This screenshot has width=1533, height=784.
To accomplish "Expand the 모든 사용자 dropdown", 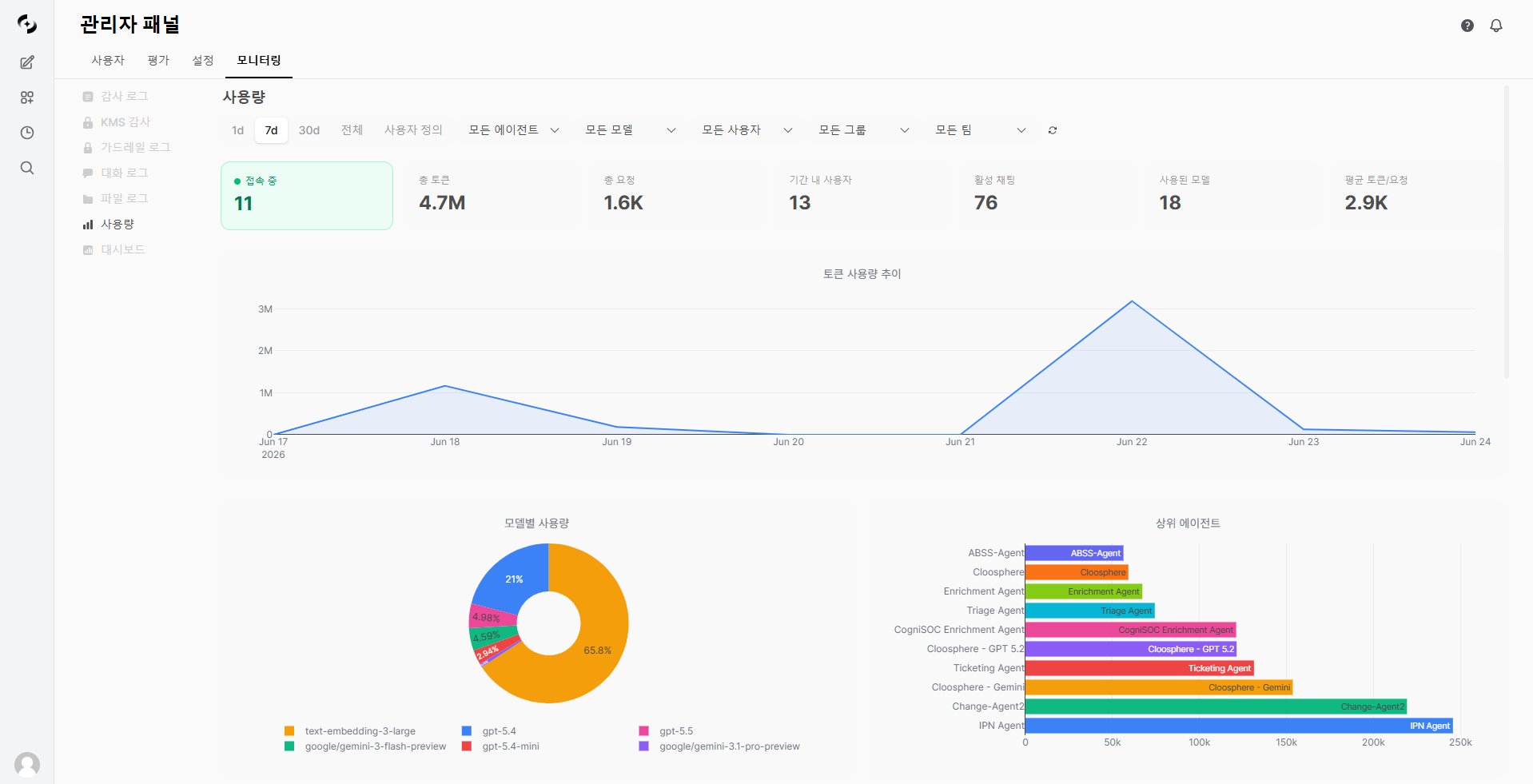I will point(747,130).
